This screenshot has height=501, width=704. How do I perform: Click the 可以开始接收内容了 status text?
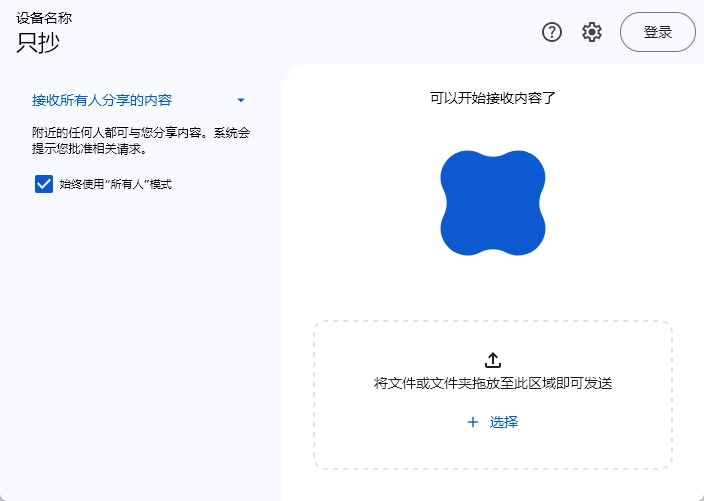(x=493, y=98)
